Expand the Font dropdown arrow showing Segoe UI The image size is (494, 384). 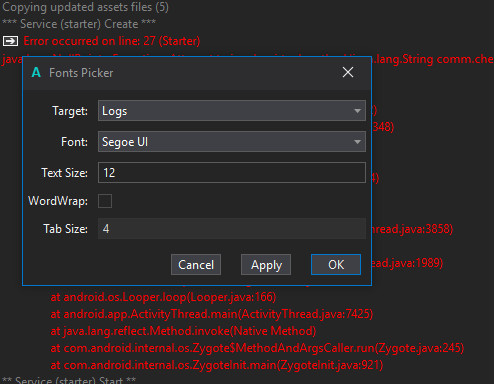(x=357, y=142)
